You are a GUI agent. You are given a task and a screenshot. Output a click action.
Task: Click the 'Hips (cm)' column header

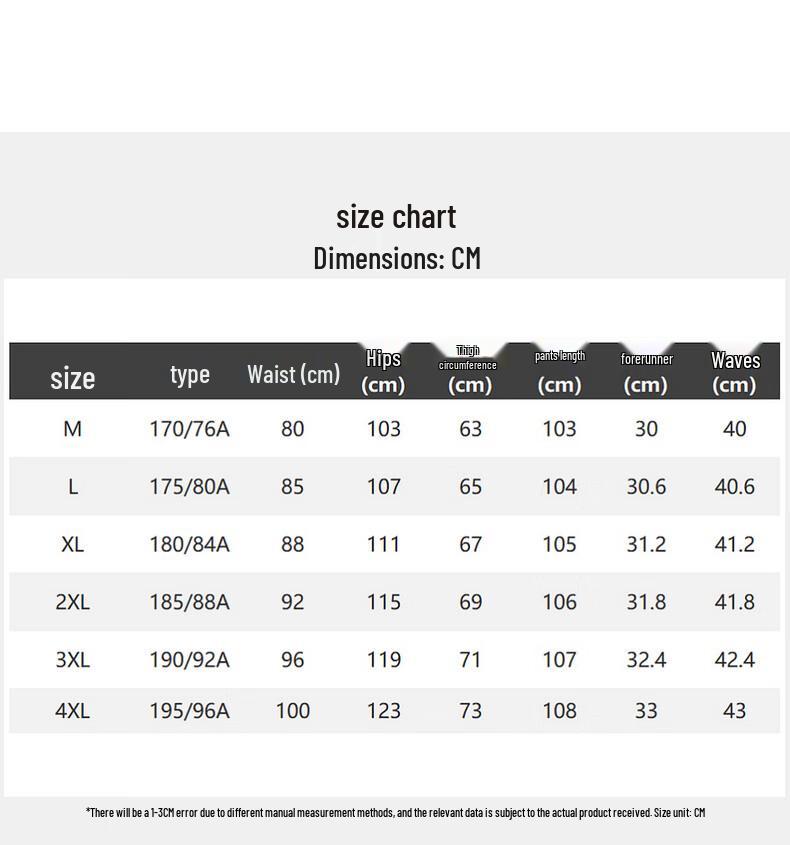click(x=383, y=371)
